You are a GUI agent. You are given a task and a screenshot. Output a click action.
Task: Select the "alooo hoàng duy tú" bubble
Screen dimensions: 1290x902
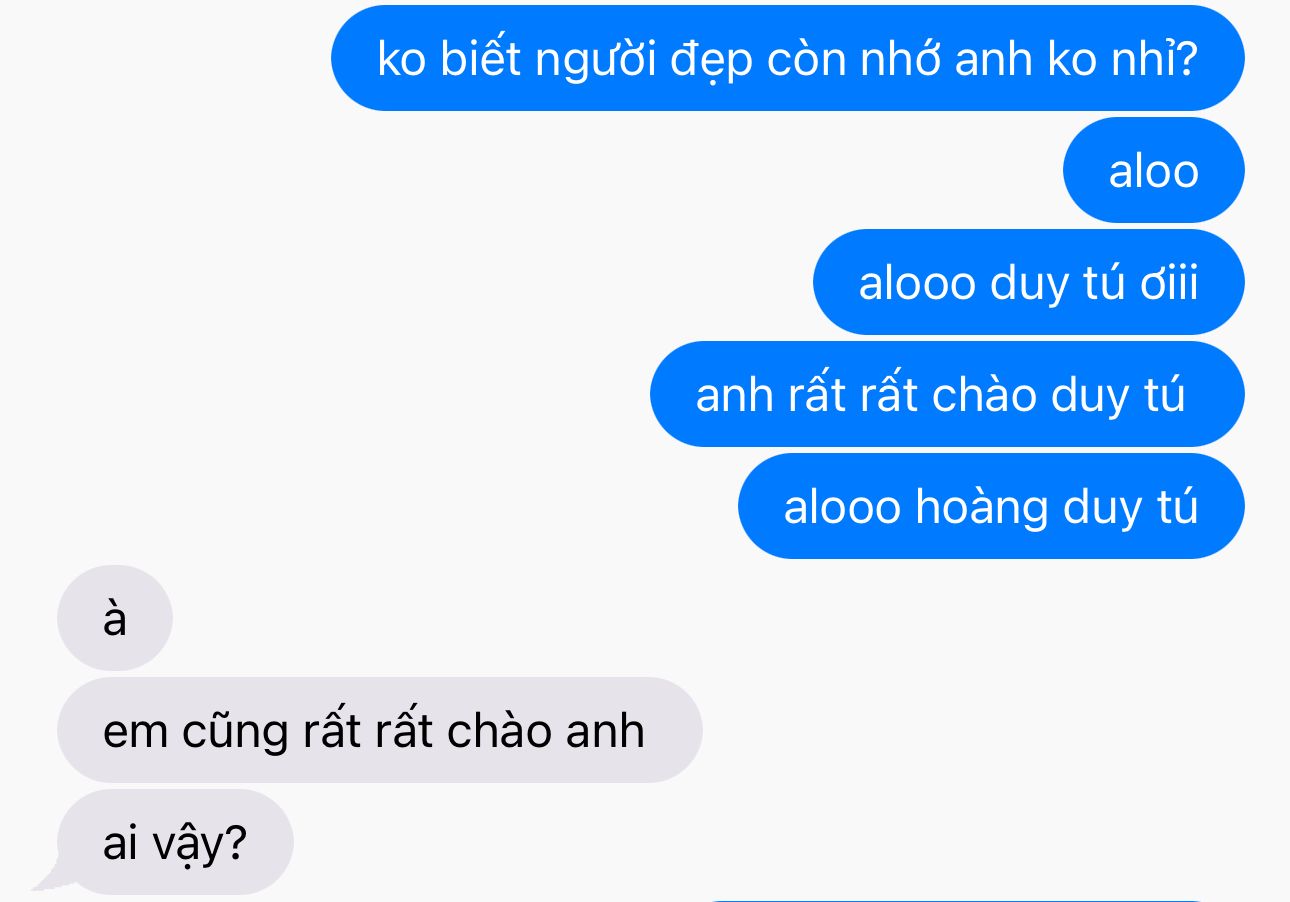point(991,506)
